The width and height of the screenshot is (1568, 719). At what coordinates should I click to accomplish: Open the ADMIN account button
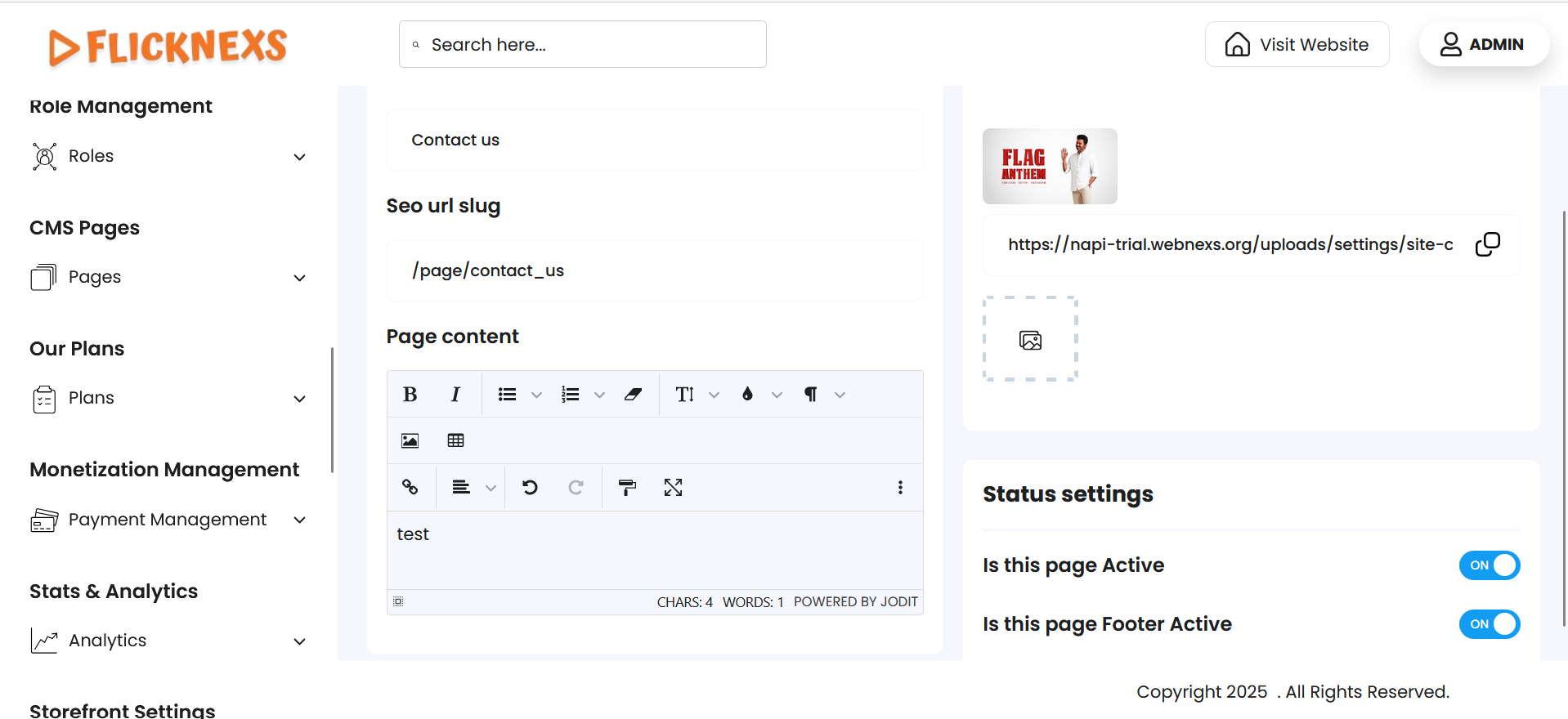tap(1483, 44)
